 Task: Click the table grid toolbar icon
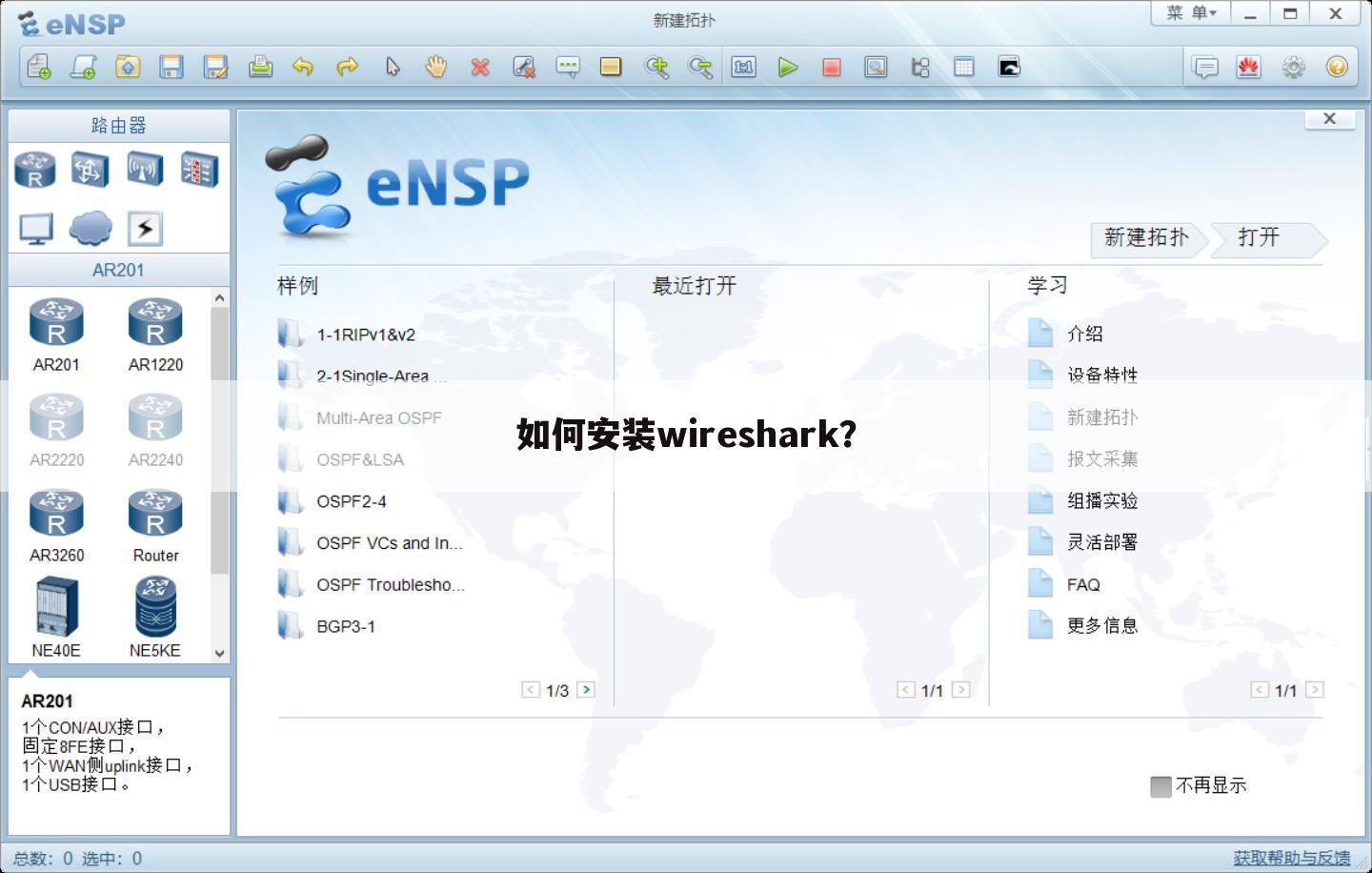pyautogui.click(x=964, y=67)
